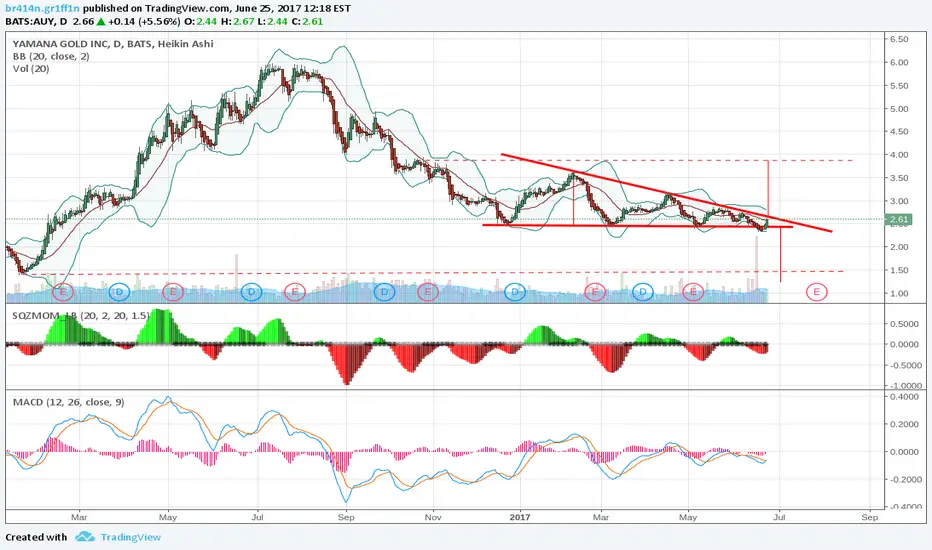Select the Vol (20) indicator label
Screen dimensions: 932x550
click(x=31, y=69)
